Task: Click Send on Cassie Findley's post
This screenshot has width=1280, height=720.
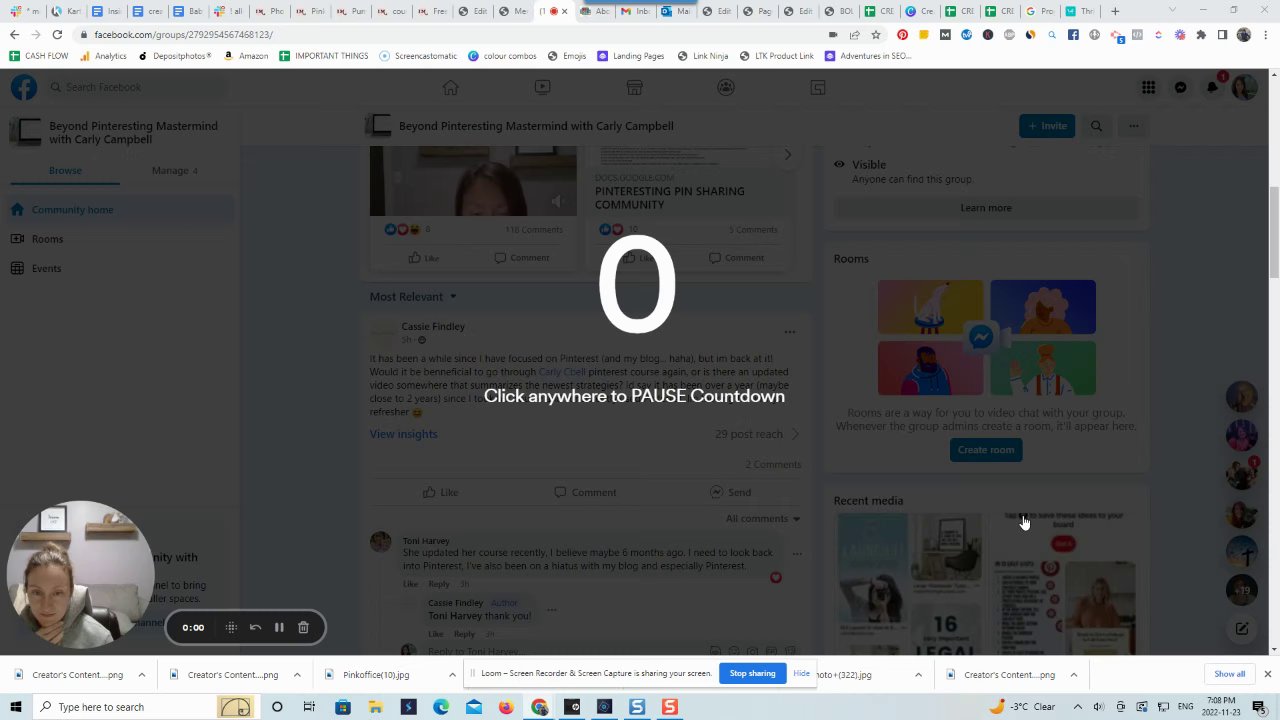Action: pos(731,493)
